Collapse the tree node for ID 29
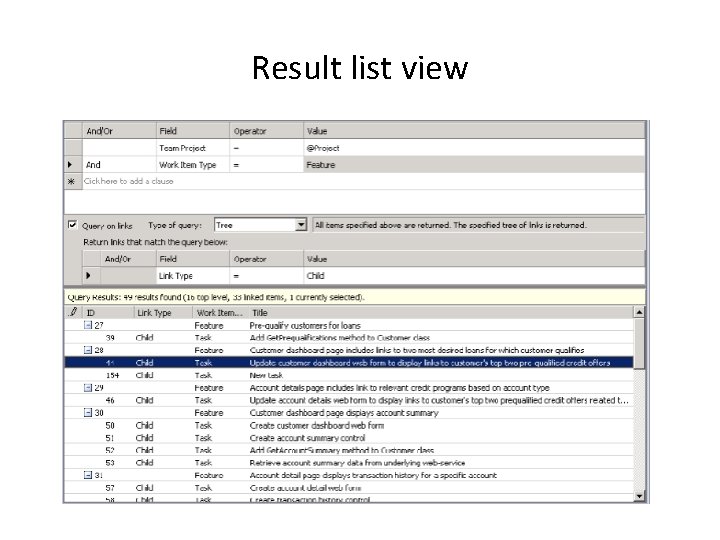Viewport: 720px width, 540px height. (88, 388)
